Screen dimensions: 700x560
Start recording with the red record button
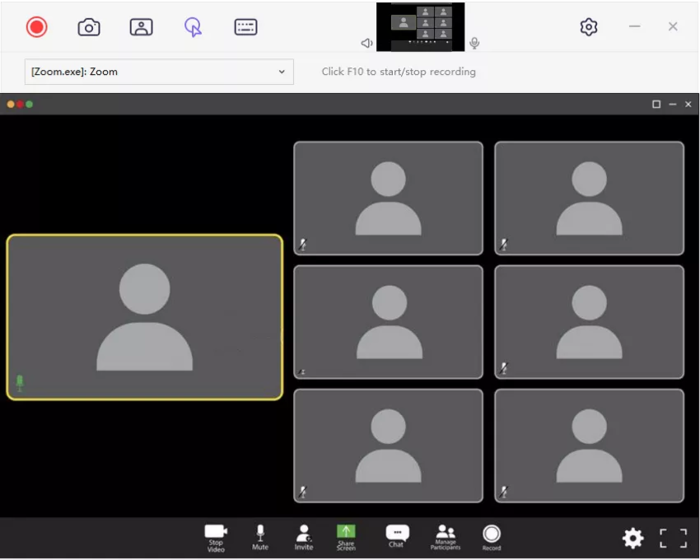coord(37,27)
